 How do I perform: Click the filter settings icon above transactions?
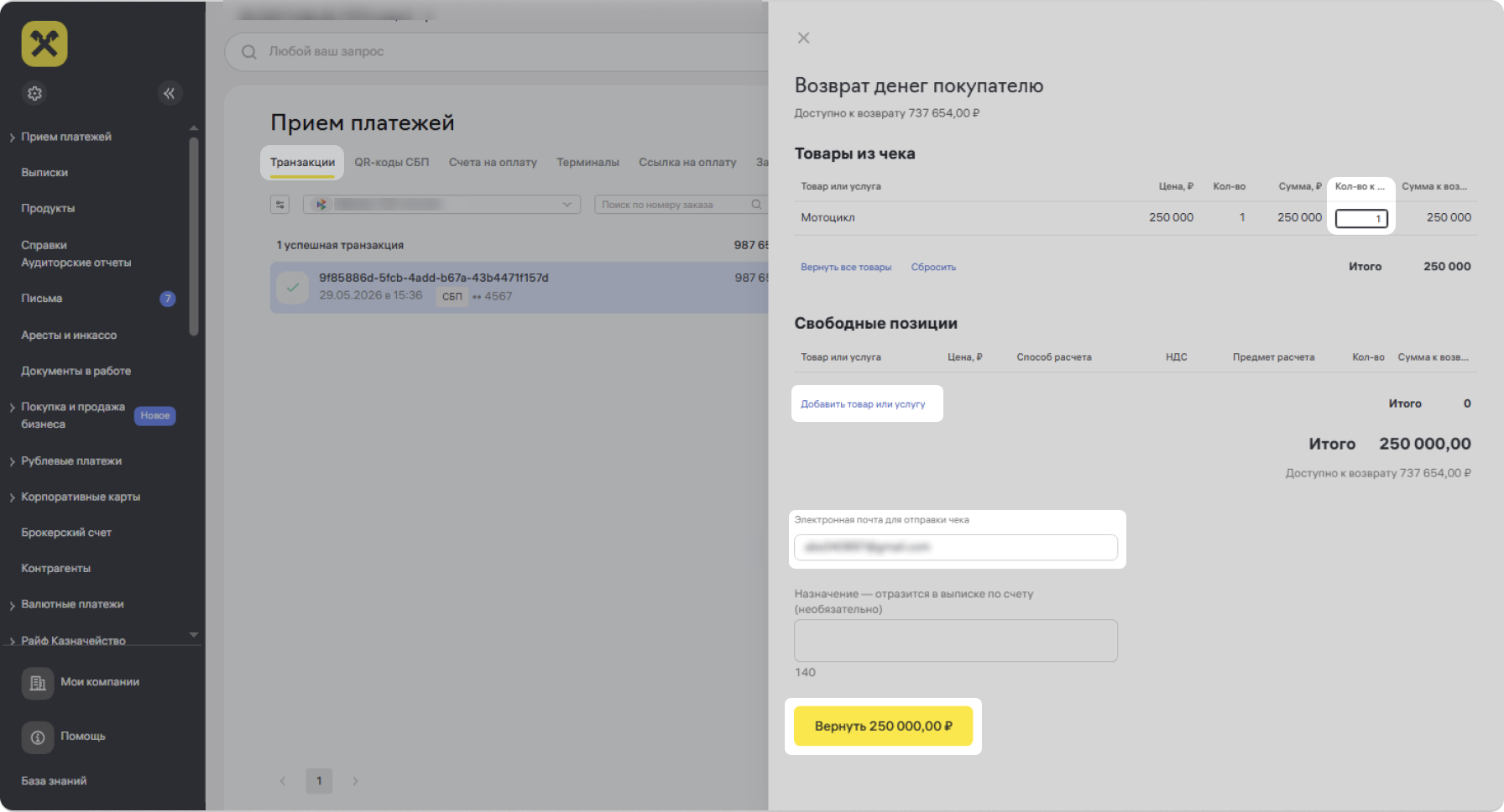pos(280,205)
